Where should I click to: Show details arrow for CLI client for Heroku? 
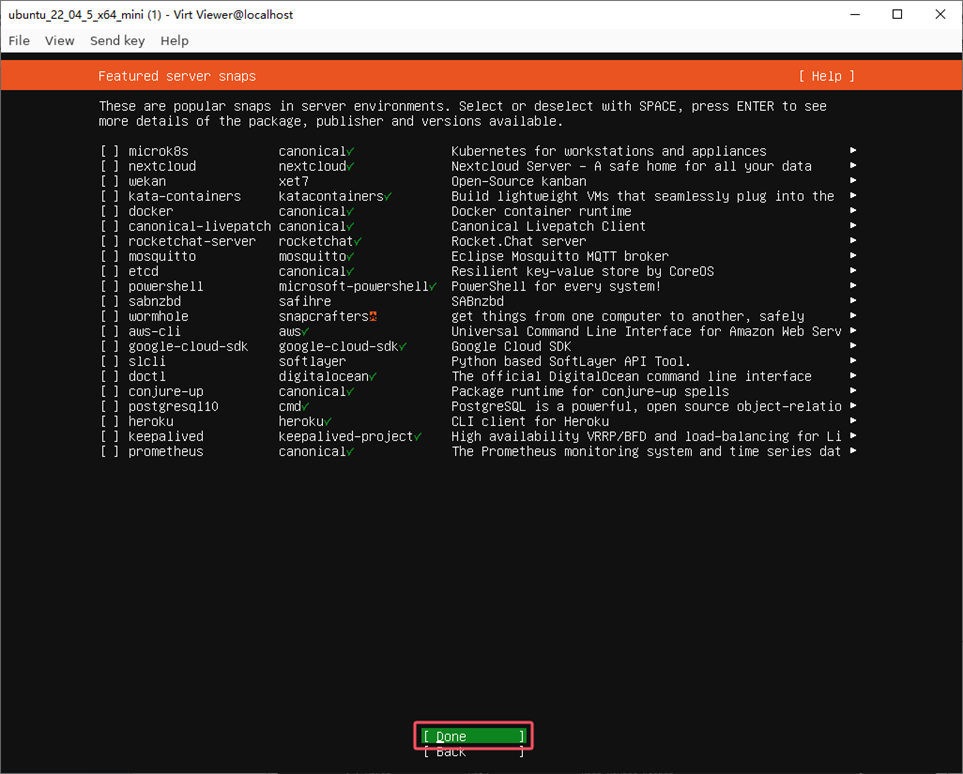853,421
